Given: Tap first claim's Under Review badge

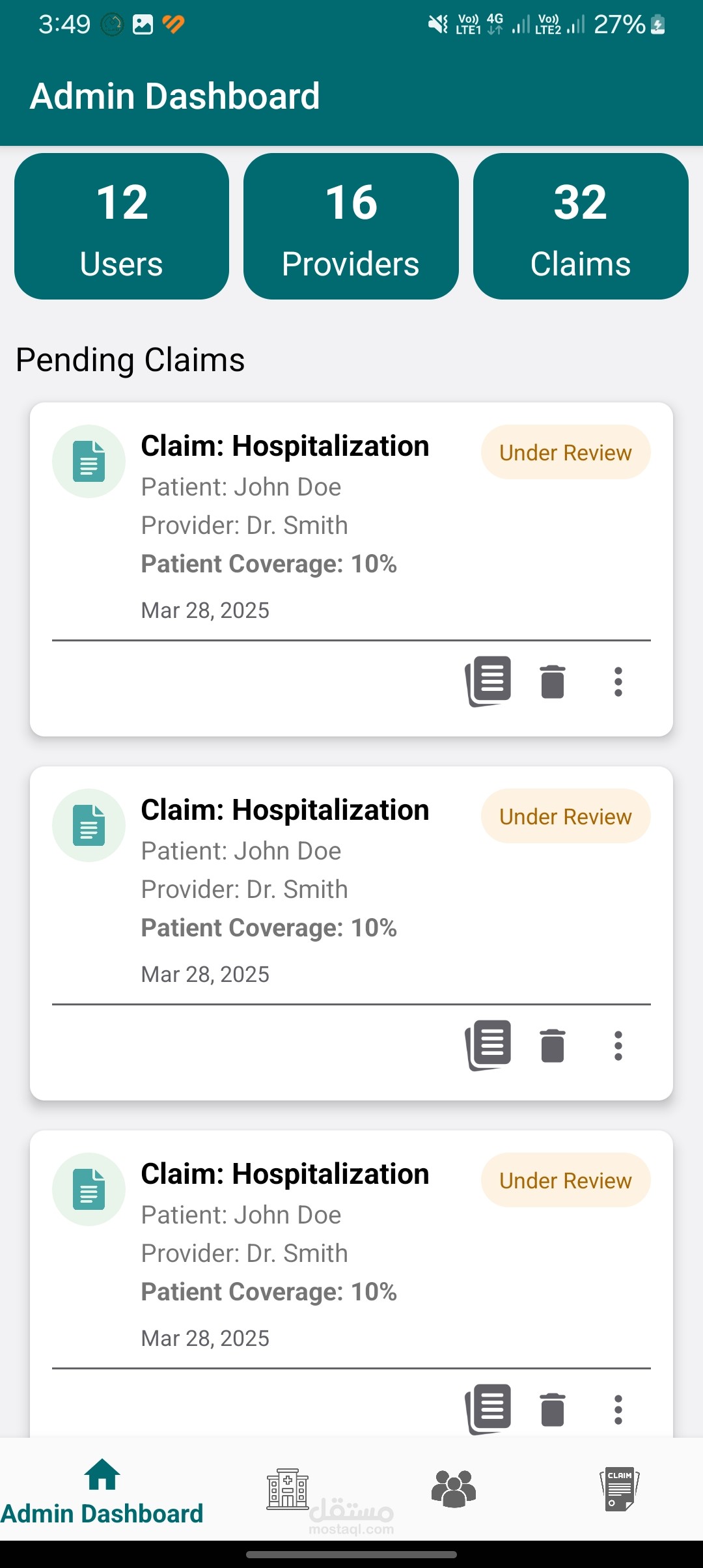Looking at the screenshot, I should tap(566, 453).
